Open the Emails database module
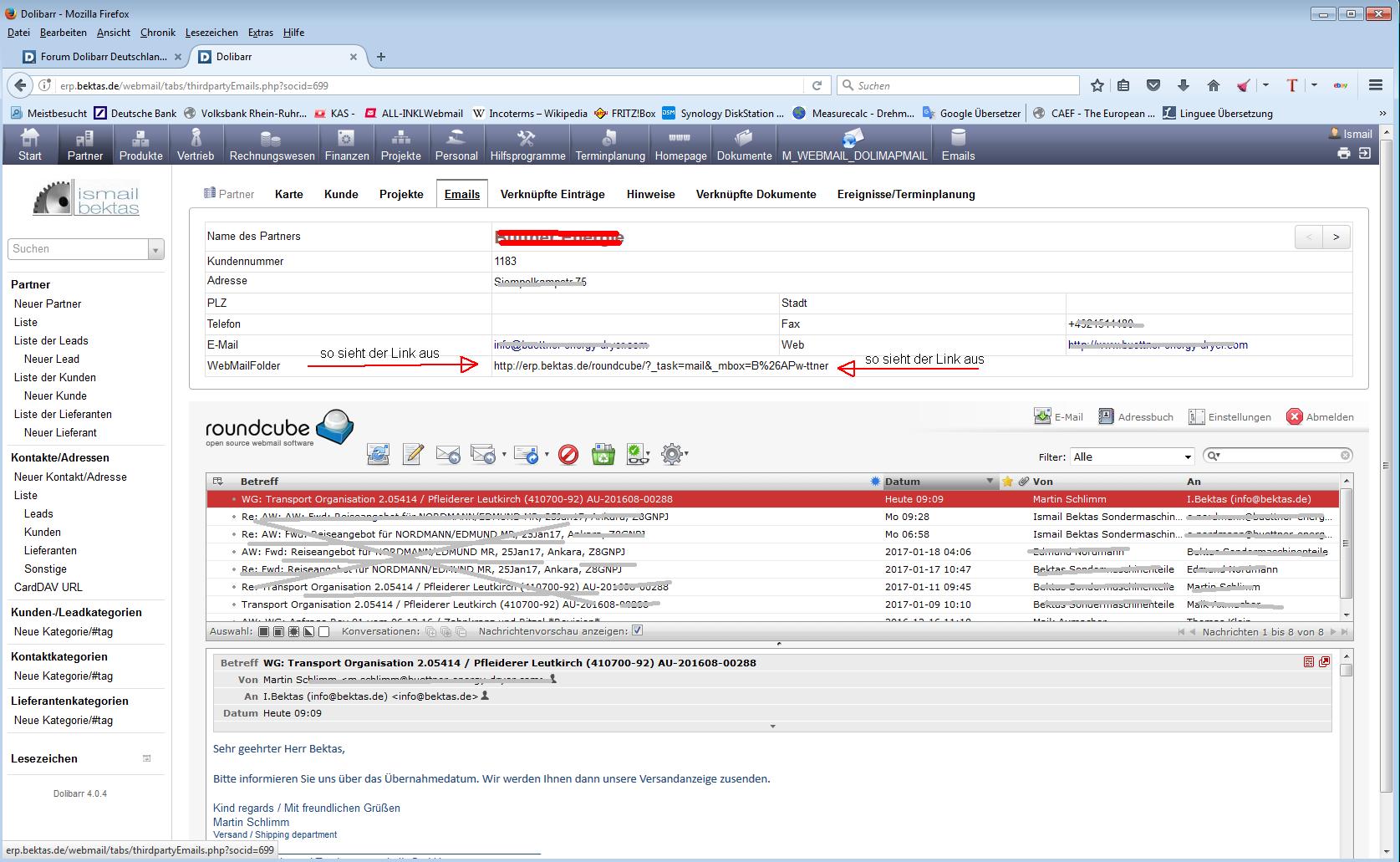Screen dimensions: 1400x862 coord(958,144)
